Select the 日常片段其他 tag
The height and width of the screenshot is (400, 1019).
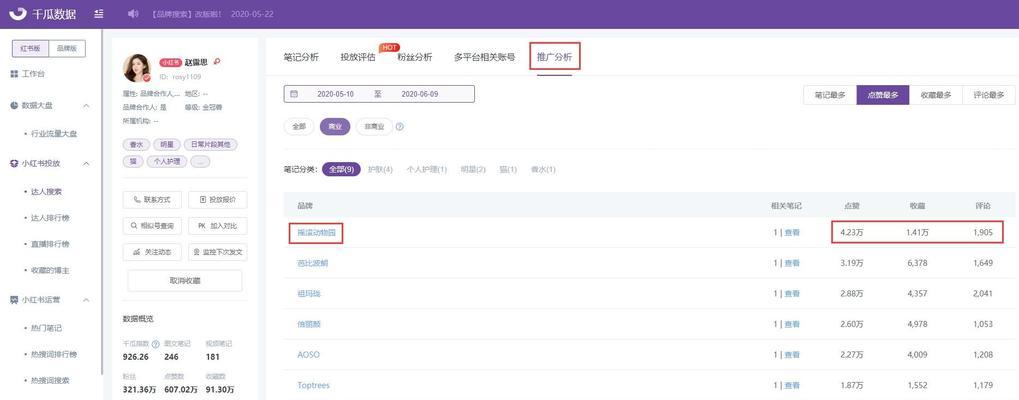[211, 145]
